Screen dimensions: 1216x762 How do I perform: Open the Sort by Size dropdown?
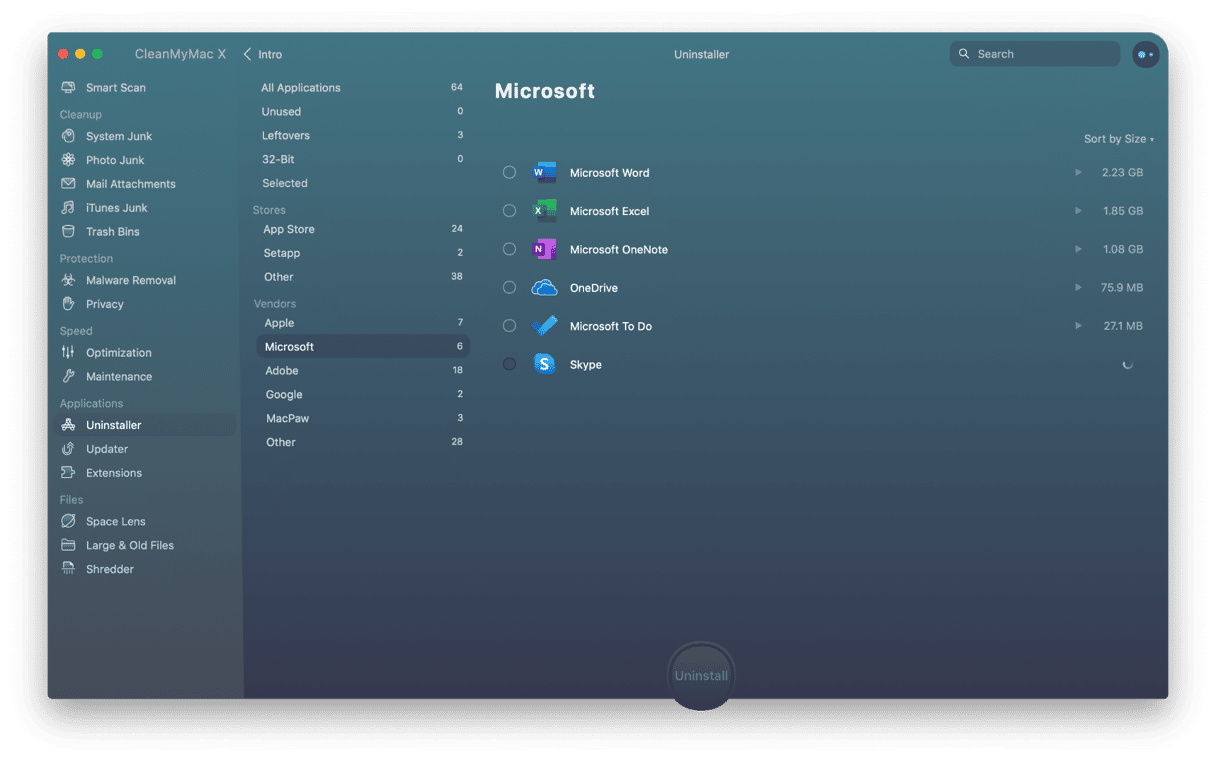[1118, 139]
